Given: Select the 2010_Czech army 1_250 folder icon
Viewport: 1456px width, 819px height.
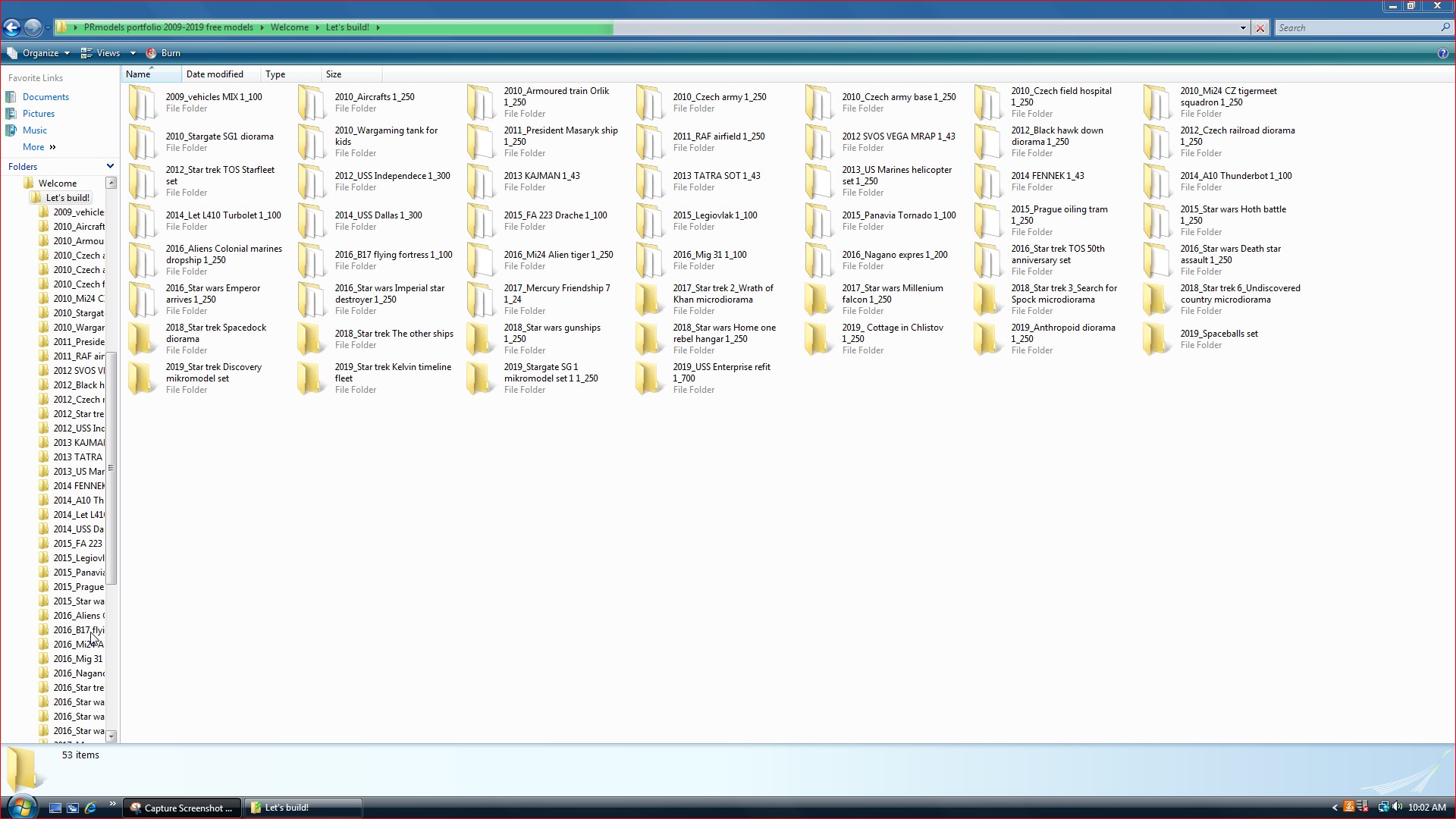Looking at the screenshot, I should click(651, 102).
